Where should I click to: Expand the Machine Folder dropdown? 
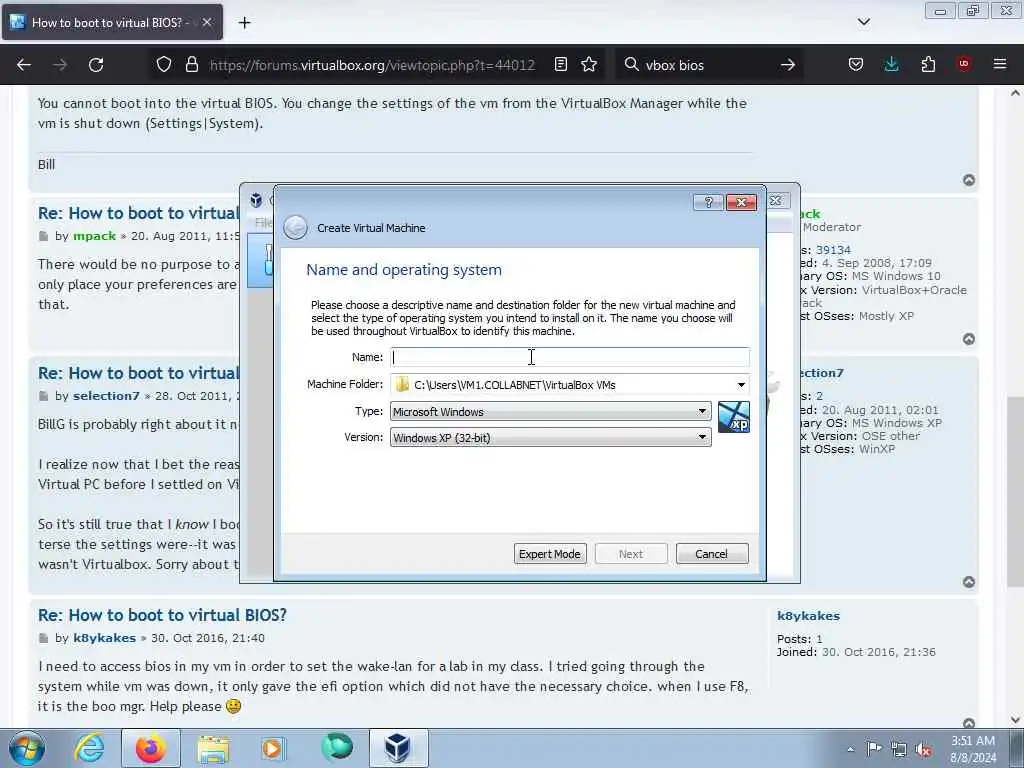point(741,385)
